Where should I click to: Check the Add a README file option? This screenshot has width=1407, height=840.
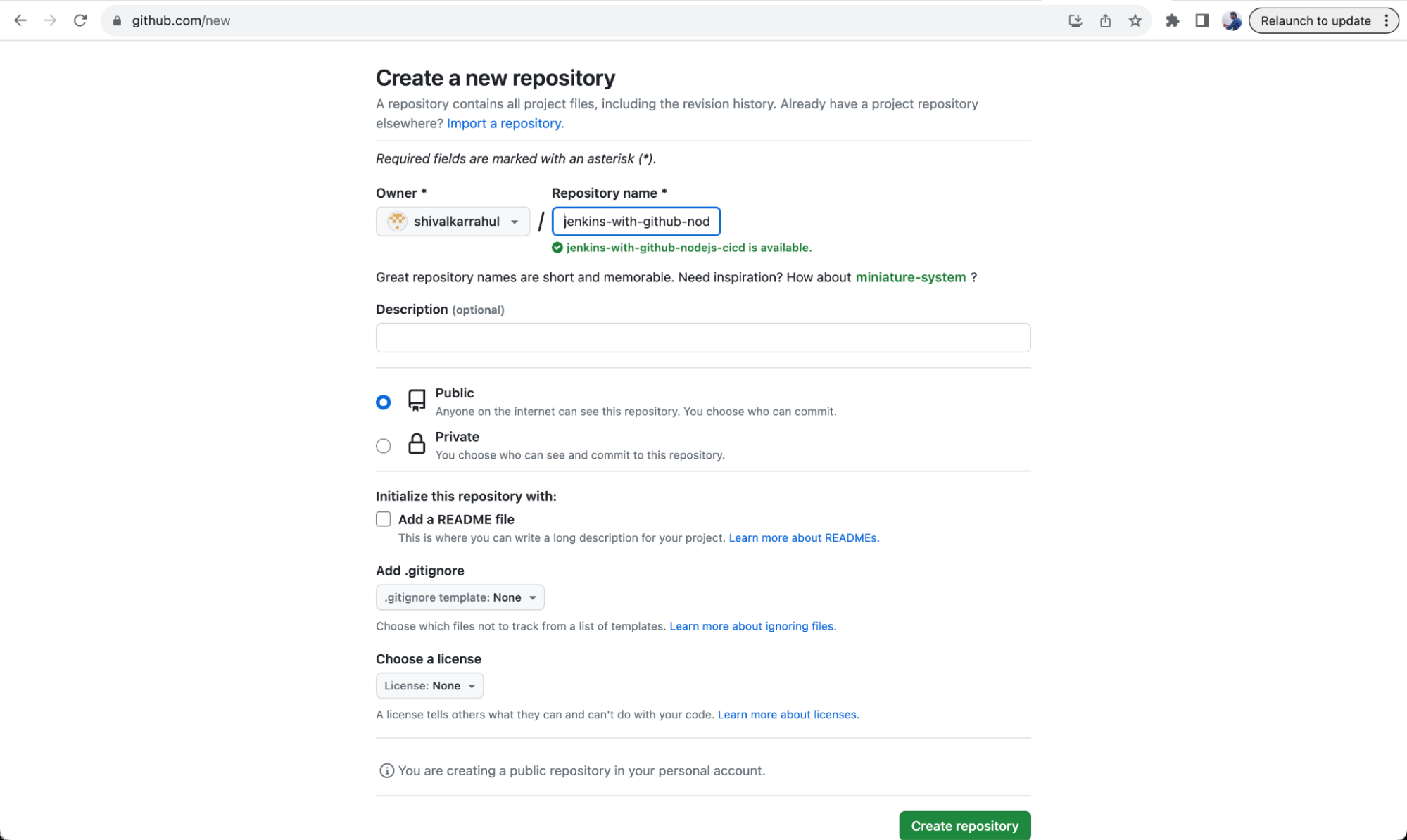[383, 518]
